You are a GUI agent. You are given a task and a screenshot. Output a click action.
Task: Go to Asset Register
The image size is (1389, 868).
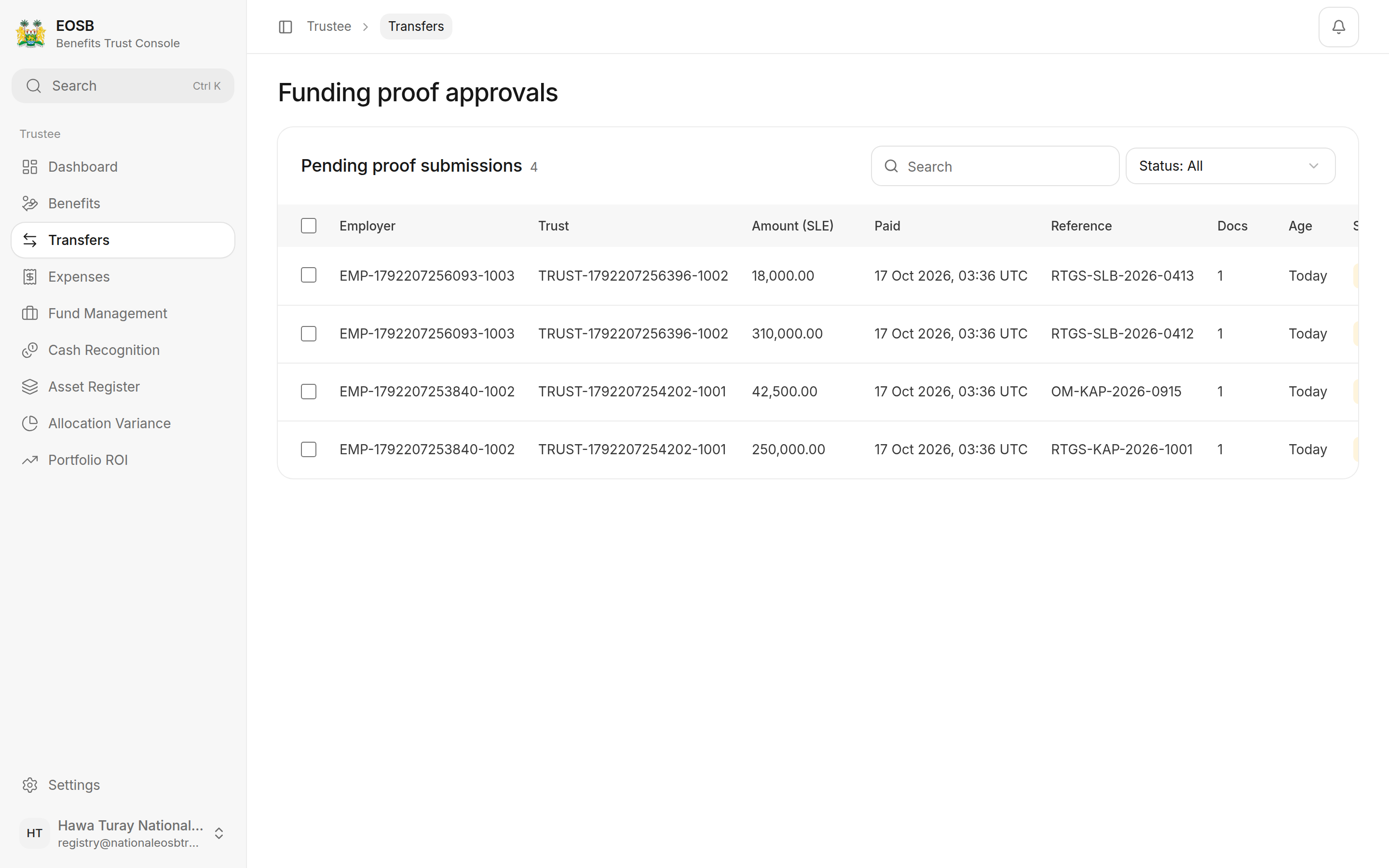click(123, 387)
